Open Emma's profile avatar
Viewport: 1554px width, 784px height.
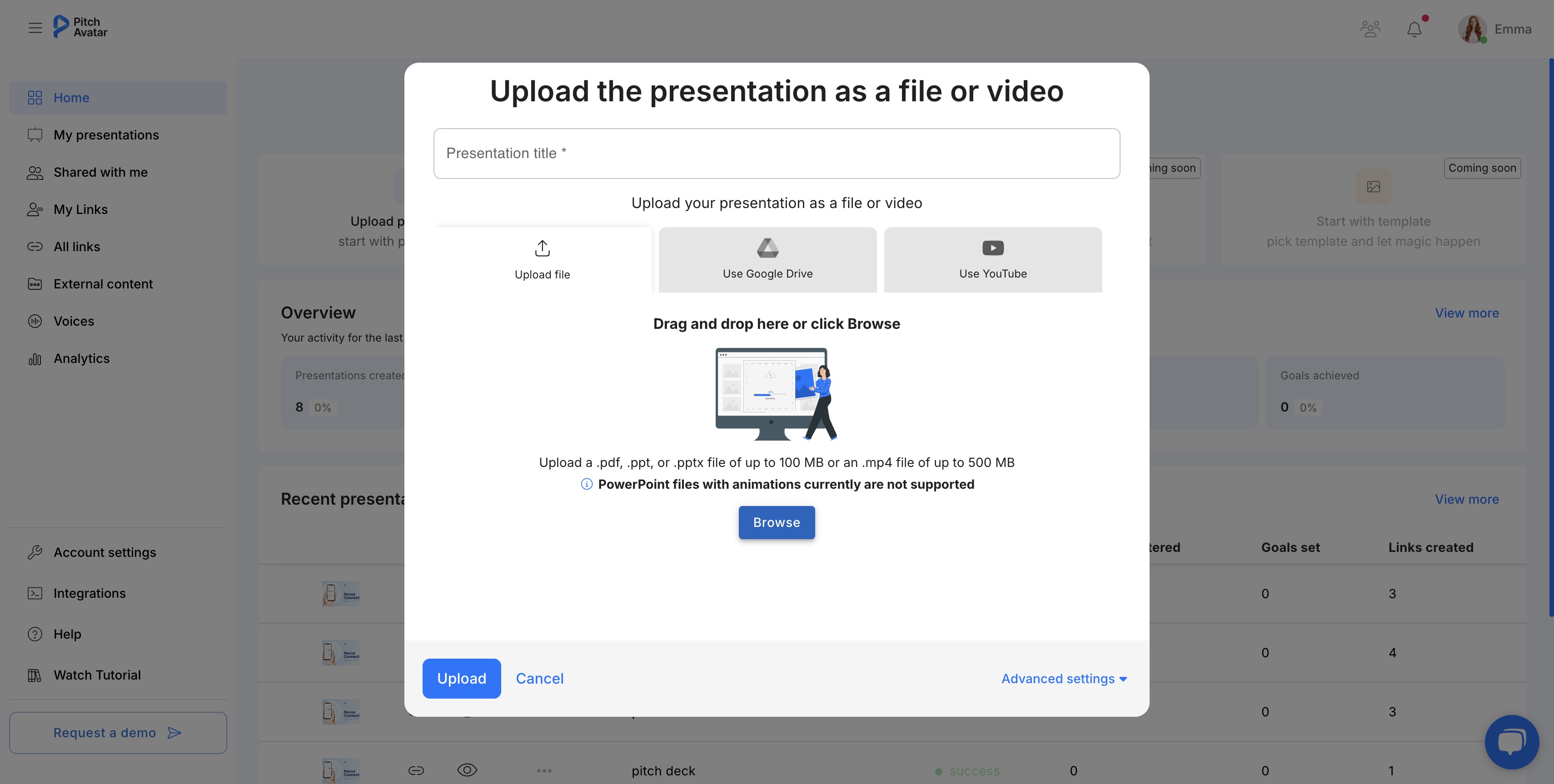(x=1472, y=29)
